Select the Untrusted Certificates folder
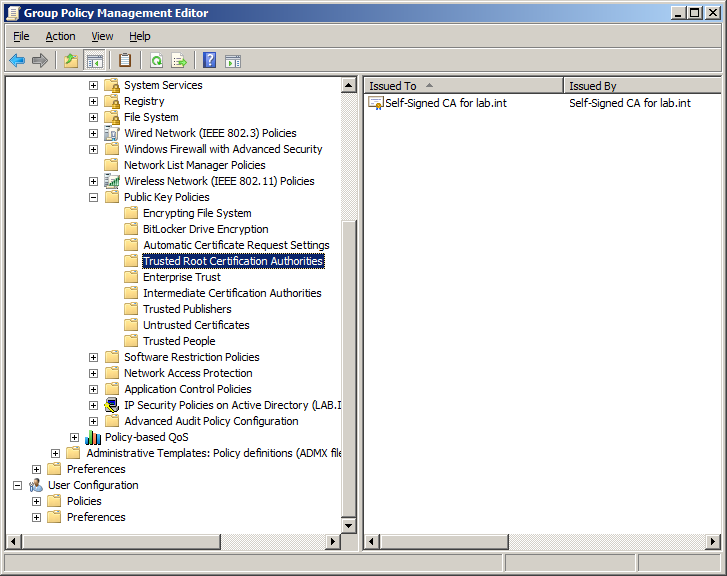 pyautogui.click(x=196, y=325)
